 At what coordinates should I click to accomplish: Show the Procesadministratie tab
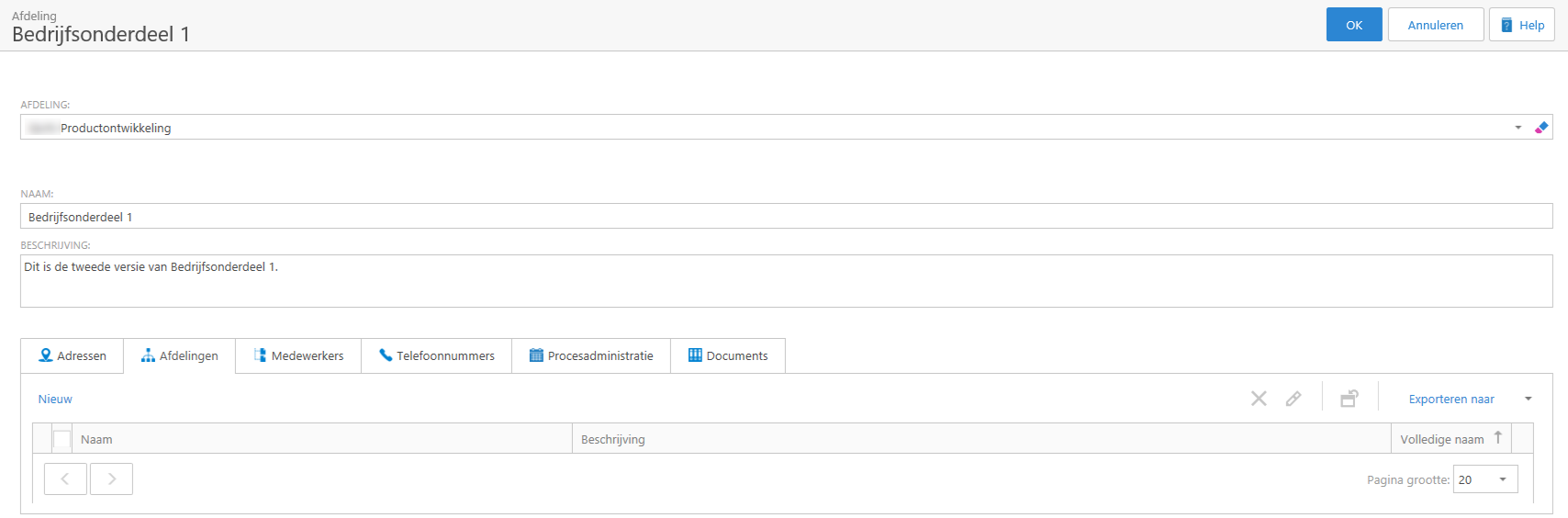[x=591, y=355]
